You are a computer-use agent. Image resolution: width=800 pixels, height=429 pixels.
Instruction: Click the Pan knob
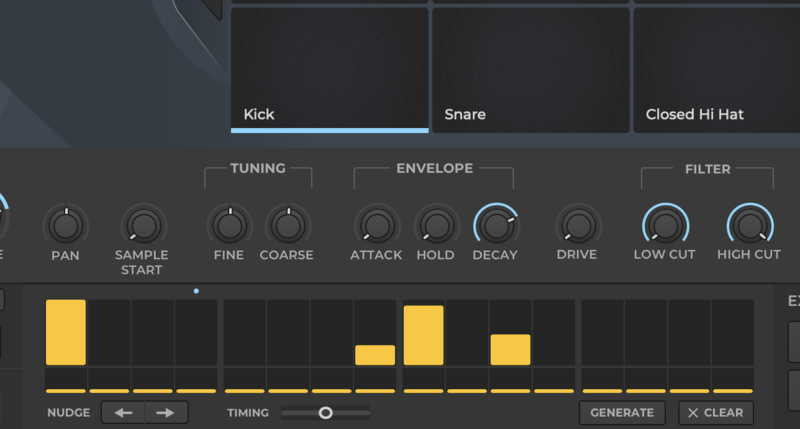pyautogui.click(x=65, y=224)
